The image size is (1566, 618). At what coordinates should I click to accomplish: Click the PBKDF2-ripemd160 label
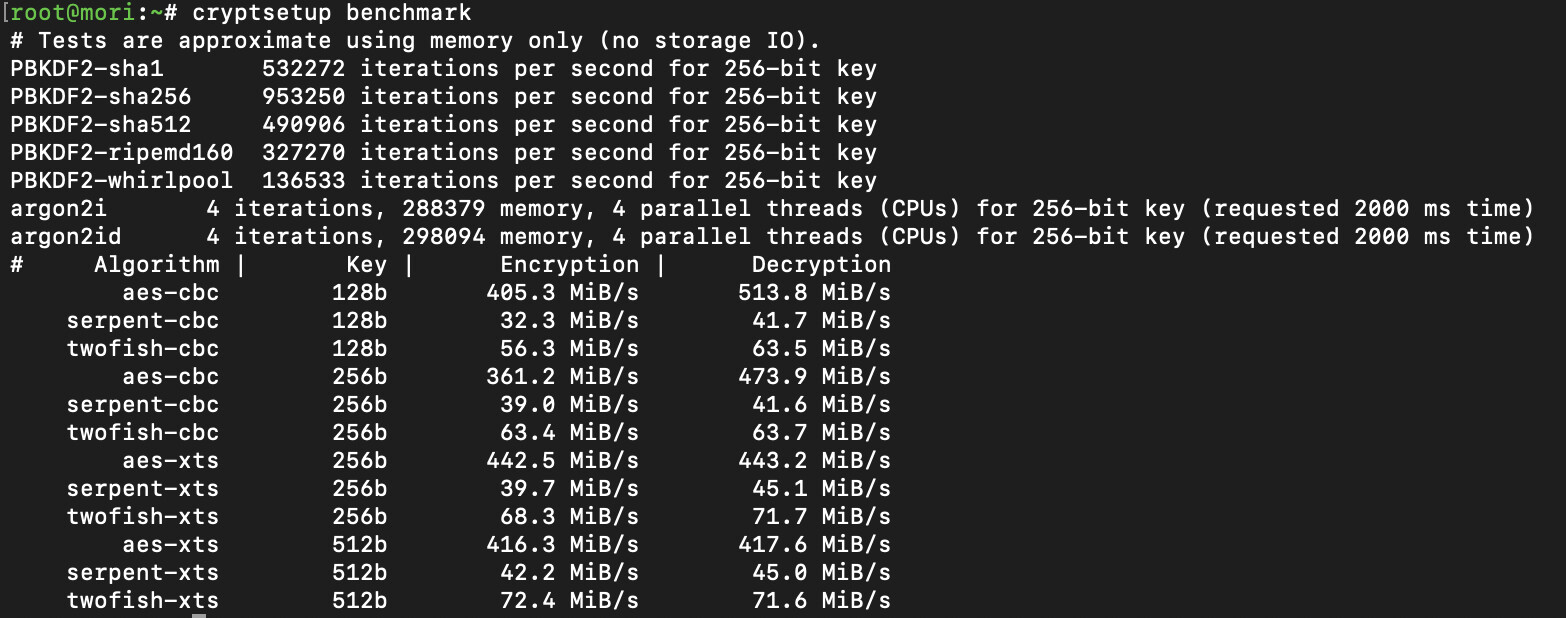[x=122, y=153]
